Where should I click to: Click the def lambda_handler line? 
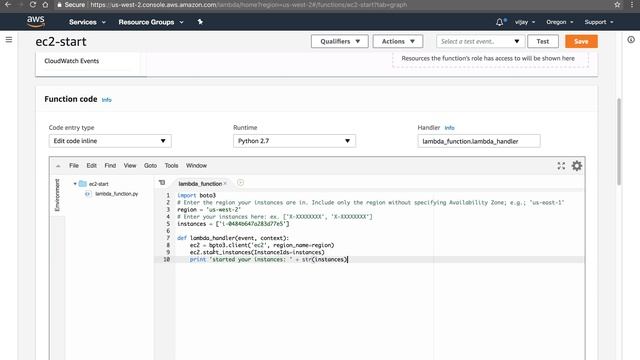coord(233,238)
